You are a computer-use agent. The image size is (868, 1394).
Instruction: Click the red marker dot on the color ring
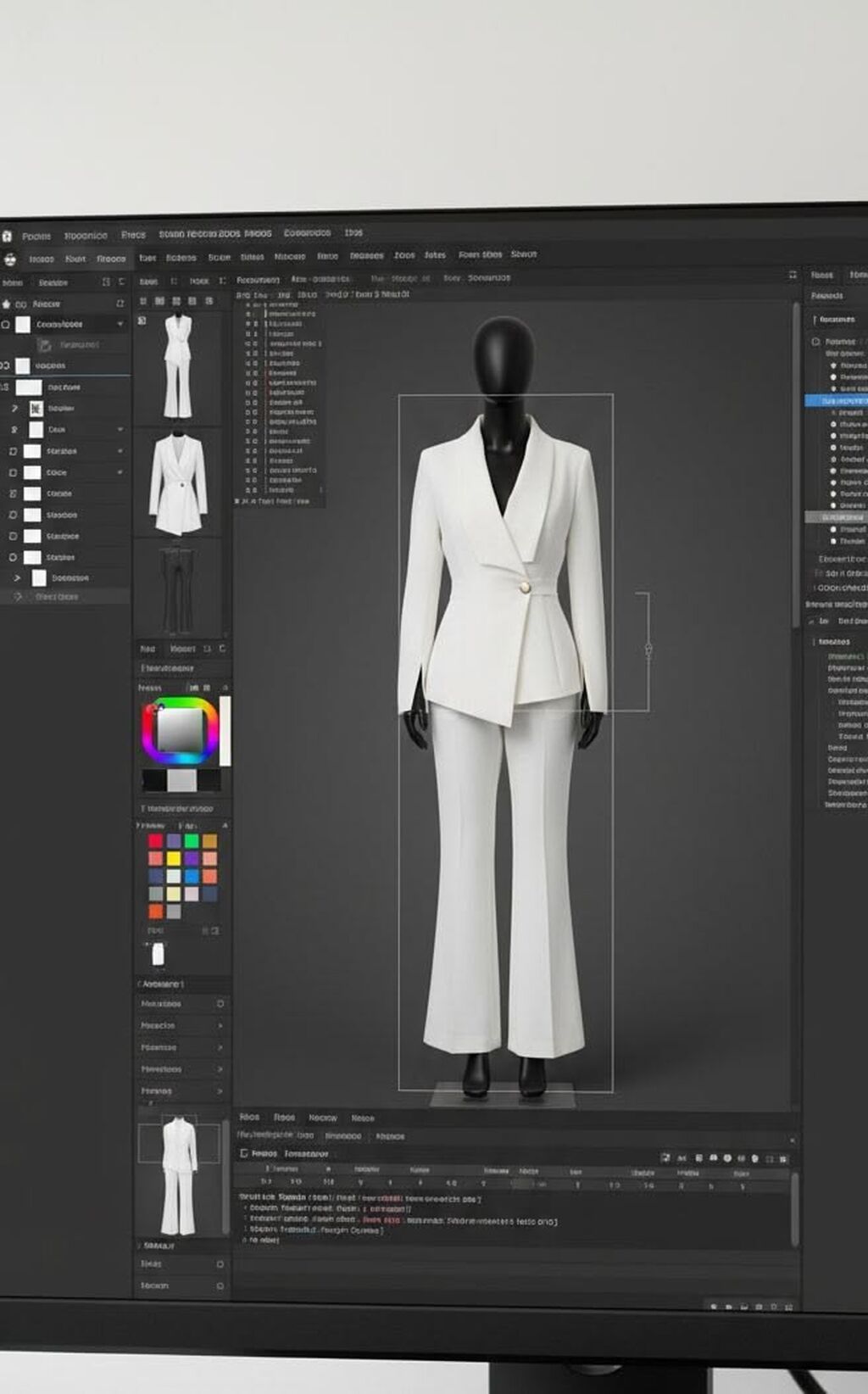point(153,708)
